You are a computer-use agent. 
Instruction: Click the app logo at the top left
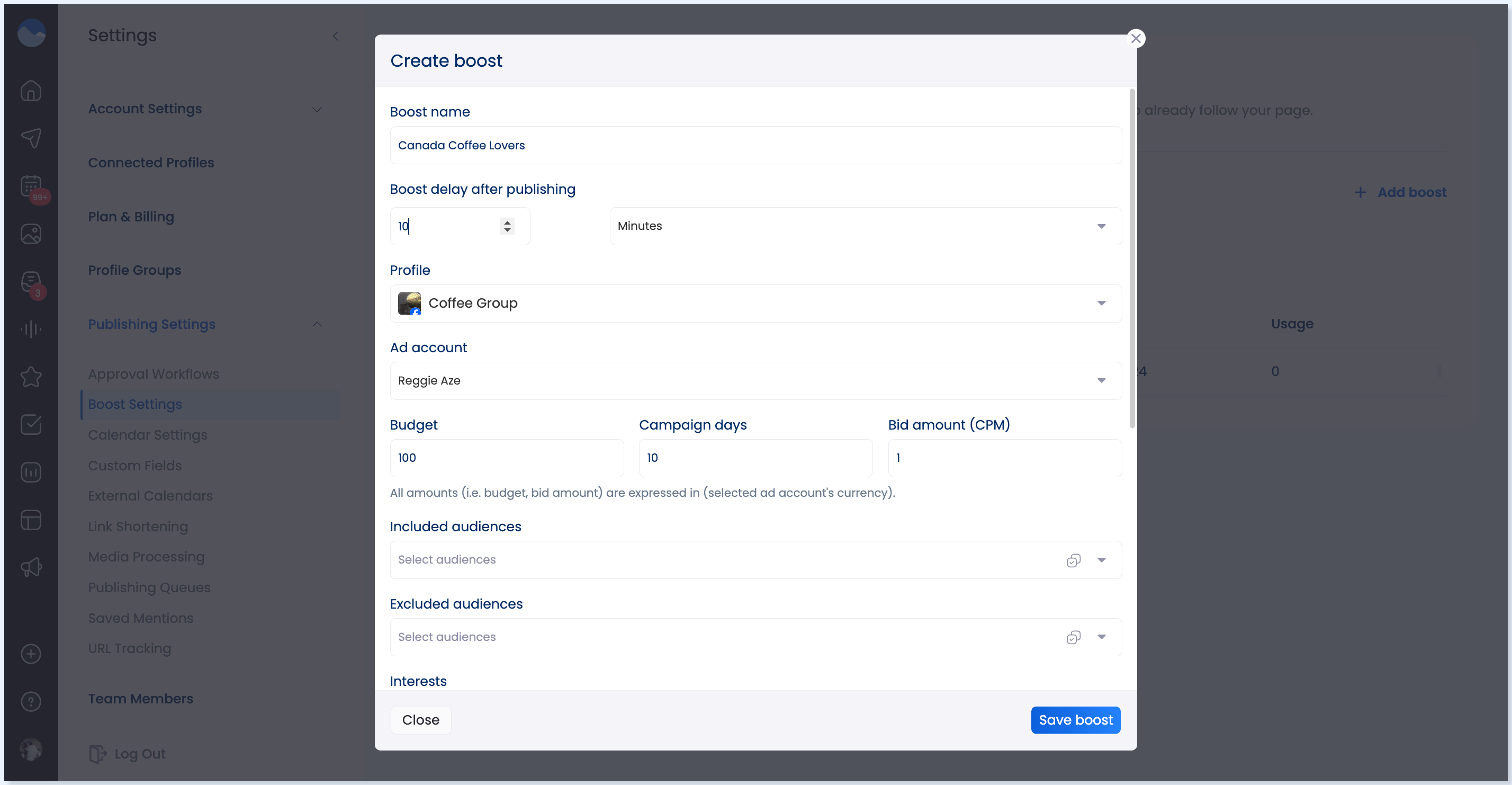point(31,33)
